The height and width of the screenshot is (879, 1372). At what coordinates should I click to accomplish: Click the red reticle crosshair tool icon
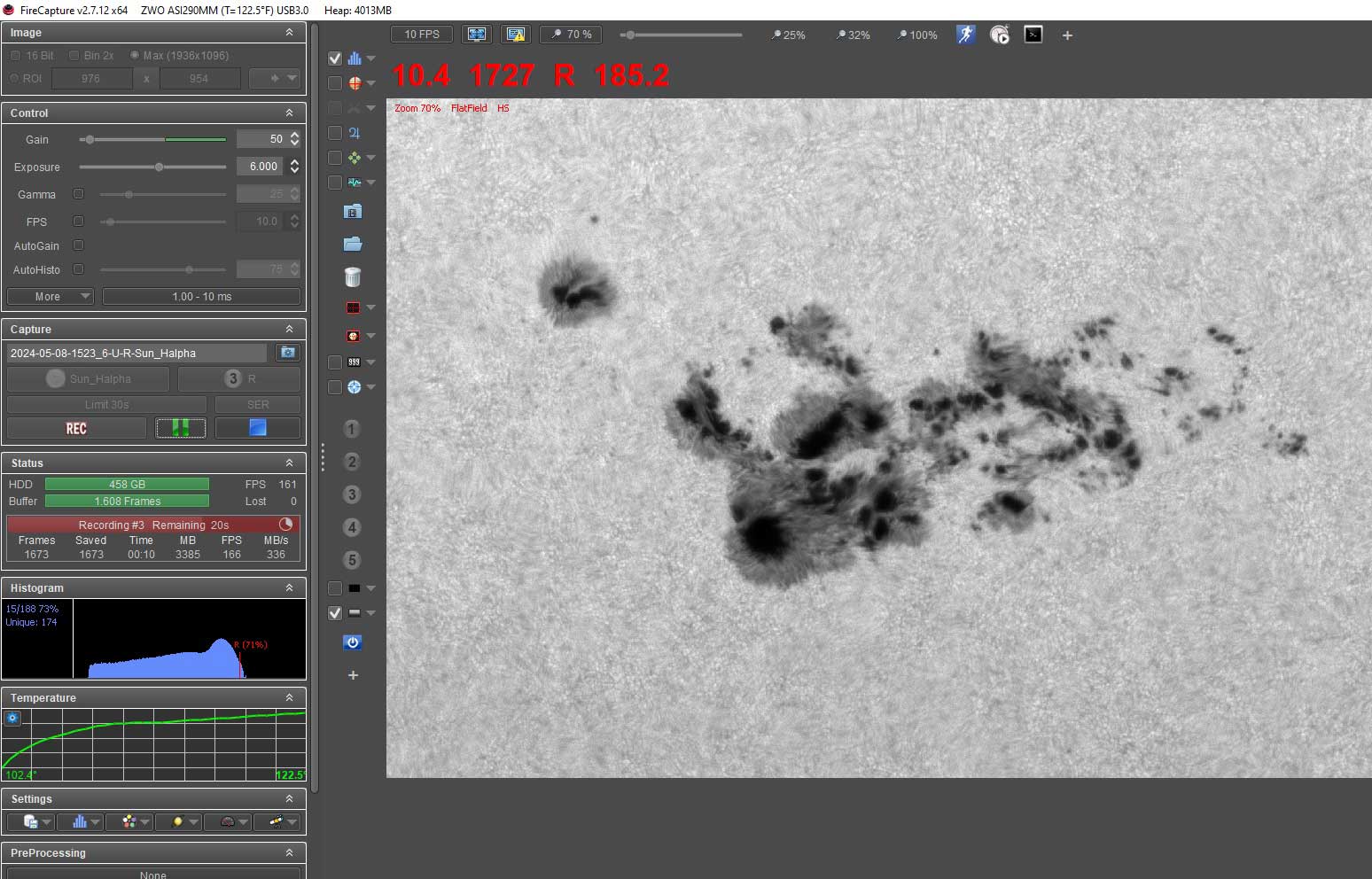tap(355, 83)
